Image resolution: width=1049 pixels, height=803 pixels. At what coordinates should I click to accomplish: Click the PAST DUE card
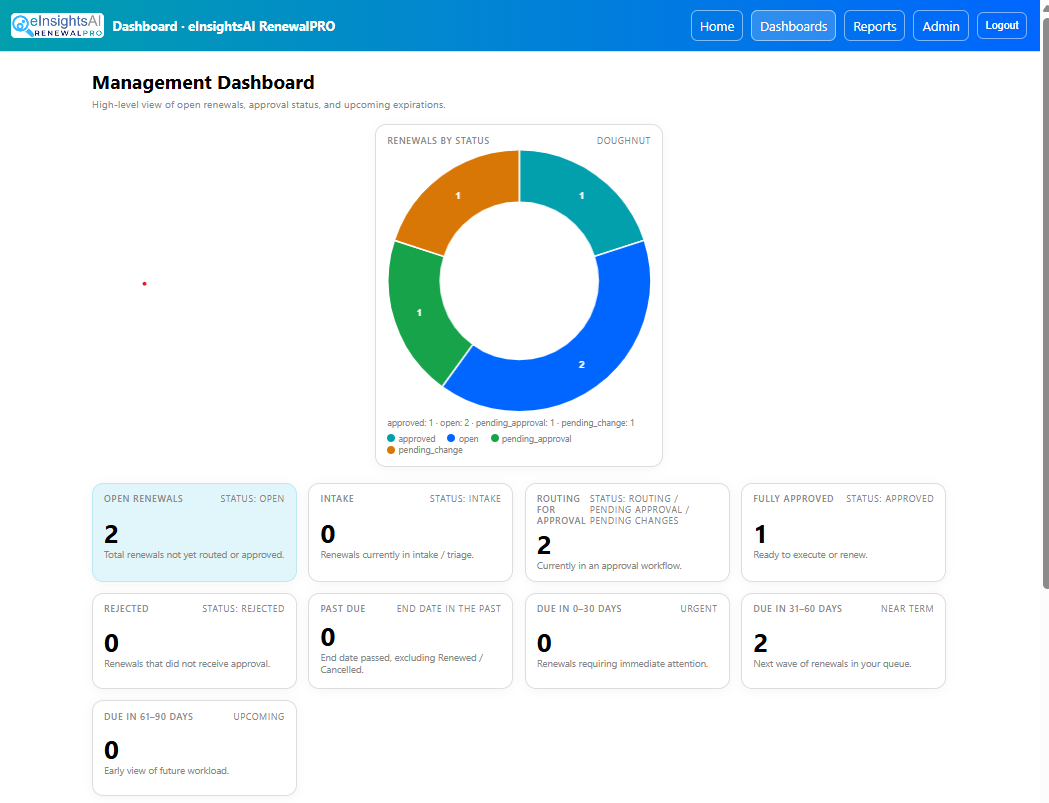click(x=410, y=640)
